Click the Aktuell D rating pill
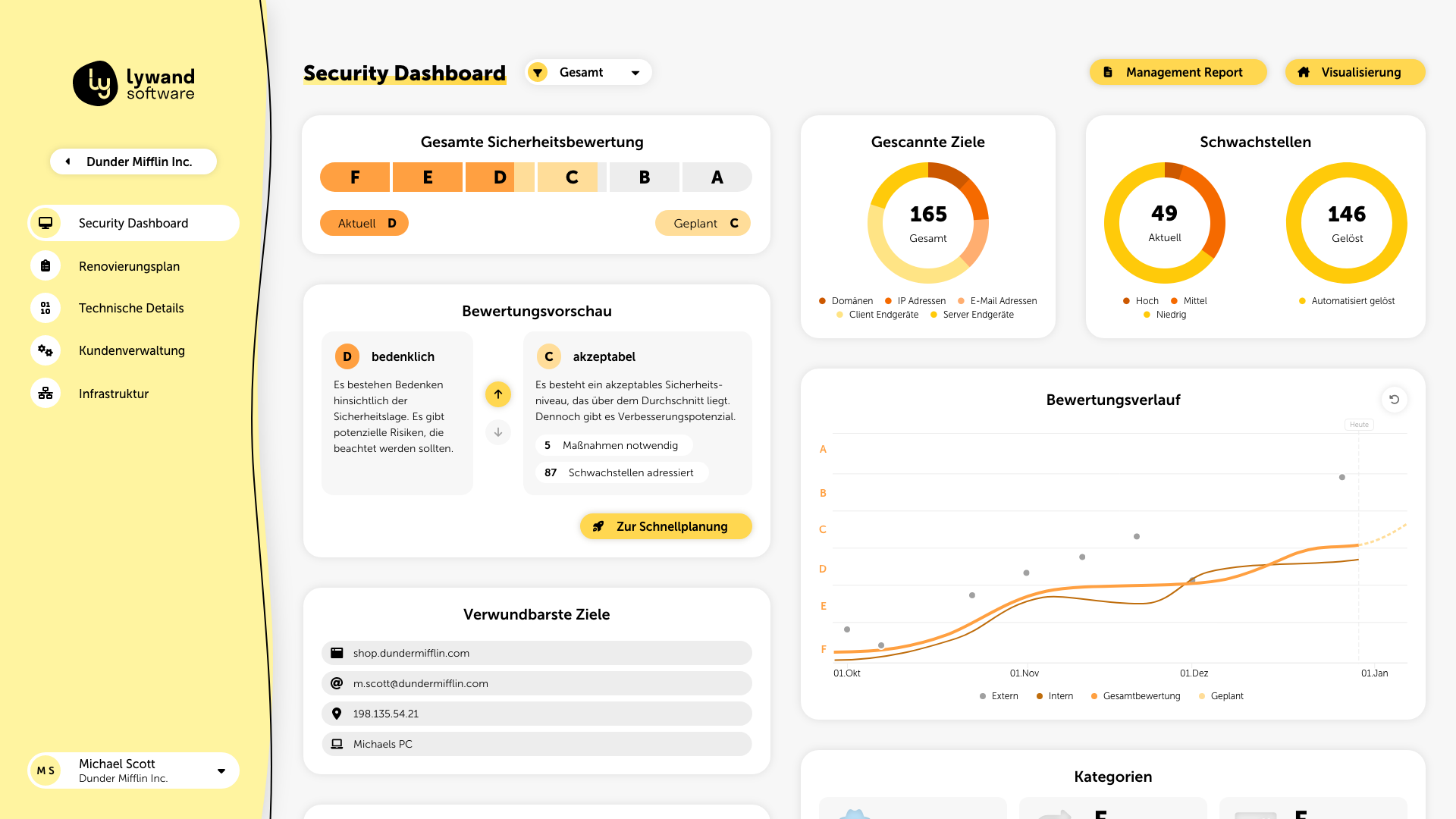Viewport: 1456px width, 819px height. click(x=364, y=223)
